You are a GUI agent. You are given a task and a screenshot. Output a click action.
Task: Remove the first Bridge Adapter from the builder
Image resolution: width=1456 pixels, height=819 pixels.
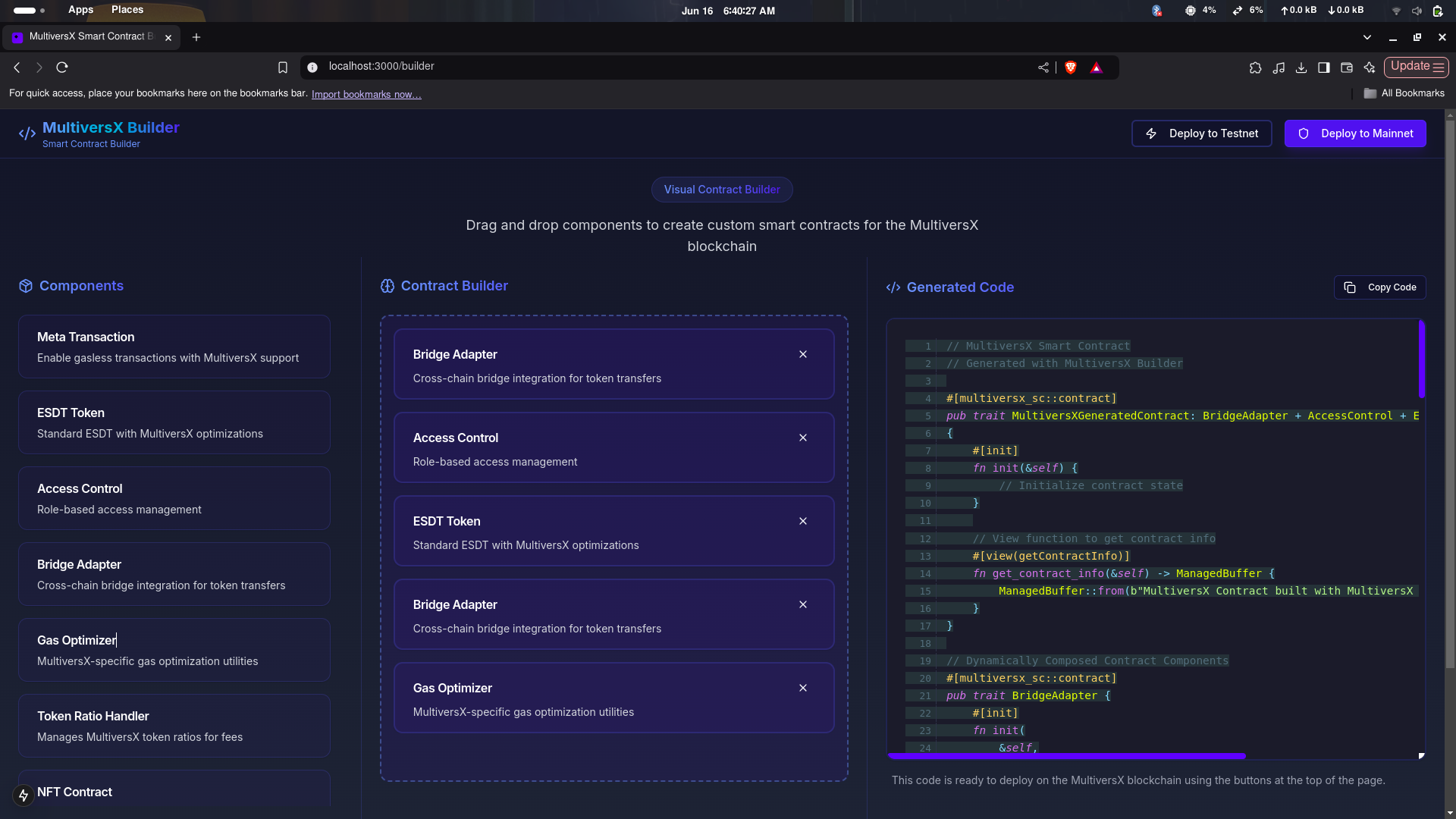[803, 354]
